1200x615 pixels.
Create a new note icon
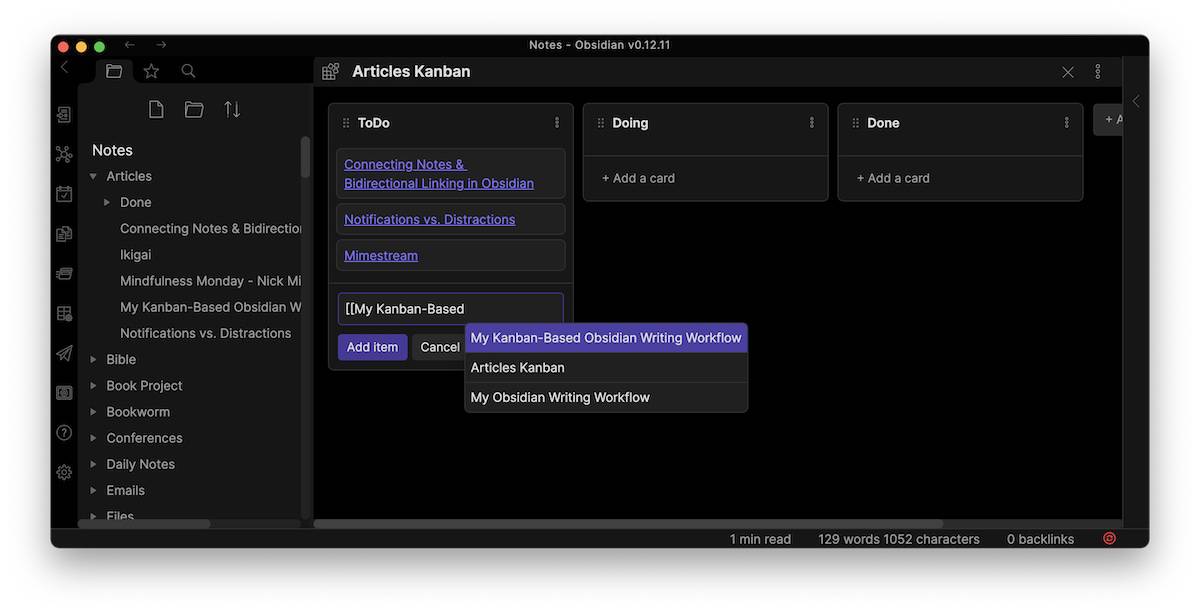pos(156,110)
